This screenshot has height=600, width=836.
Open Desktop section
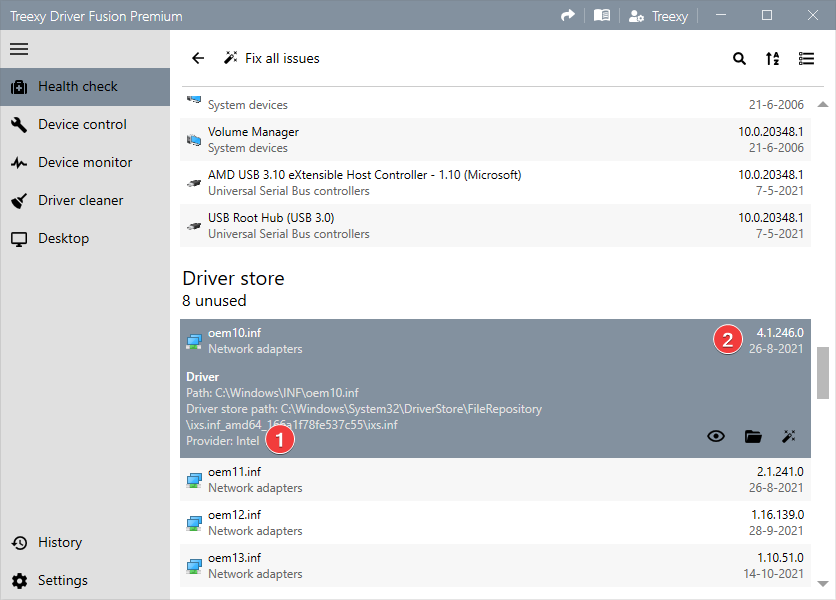85,238
